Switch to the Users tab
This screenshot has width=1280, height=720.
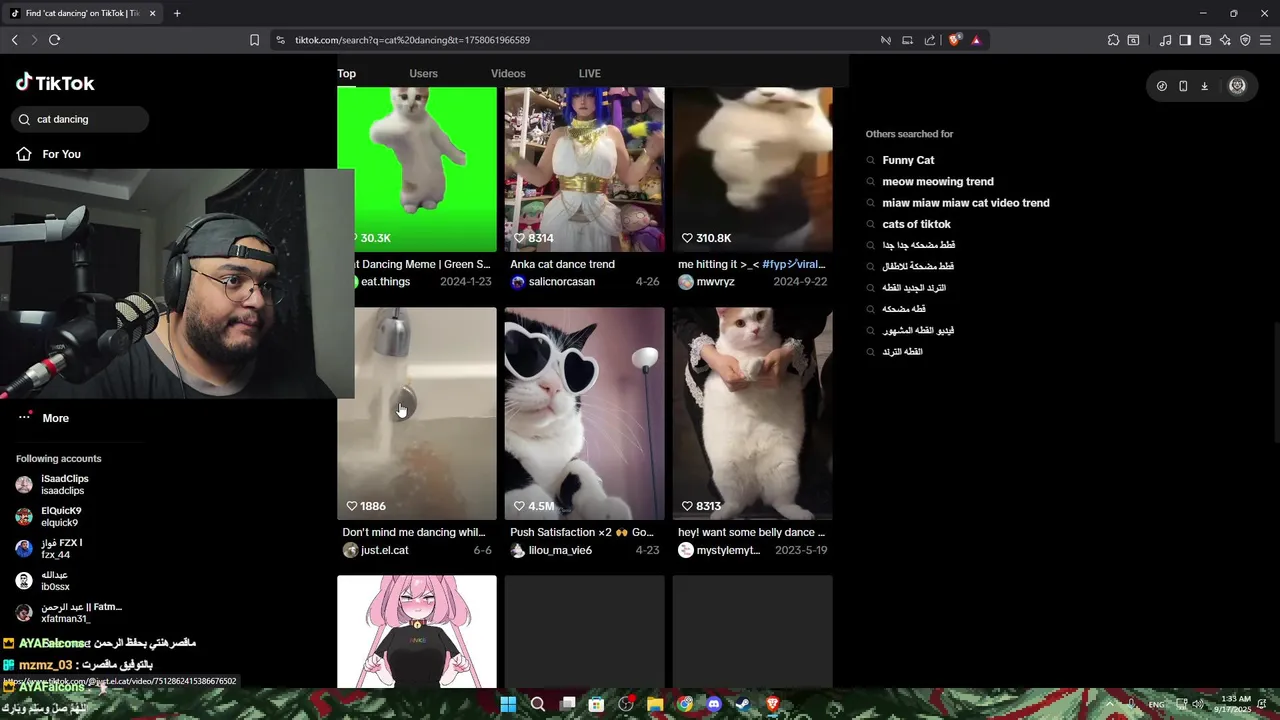[423, 73]
